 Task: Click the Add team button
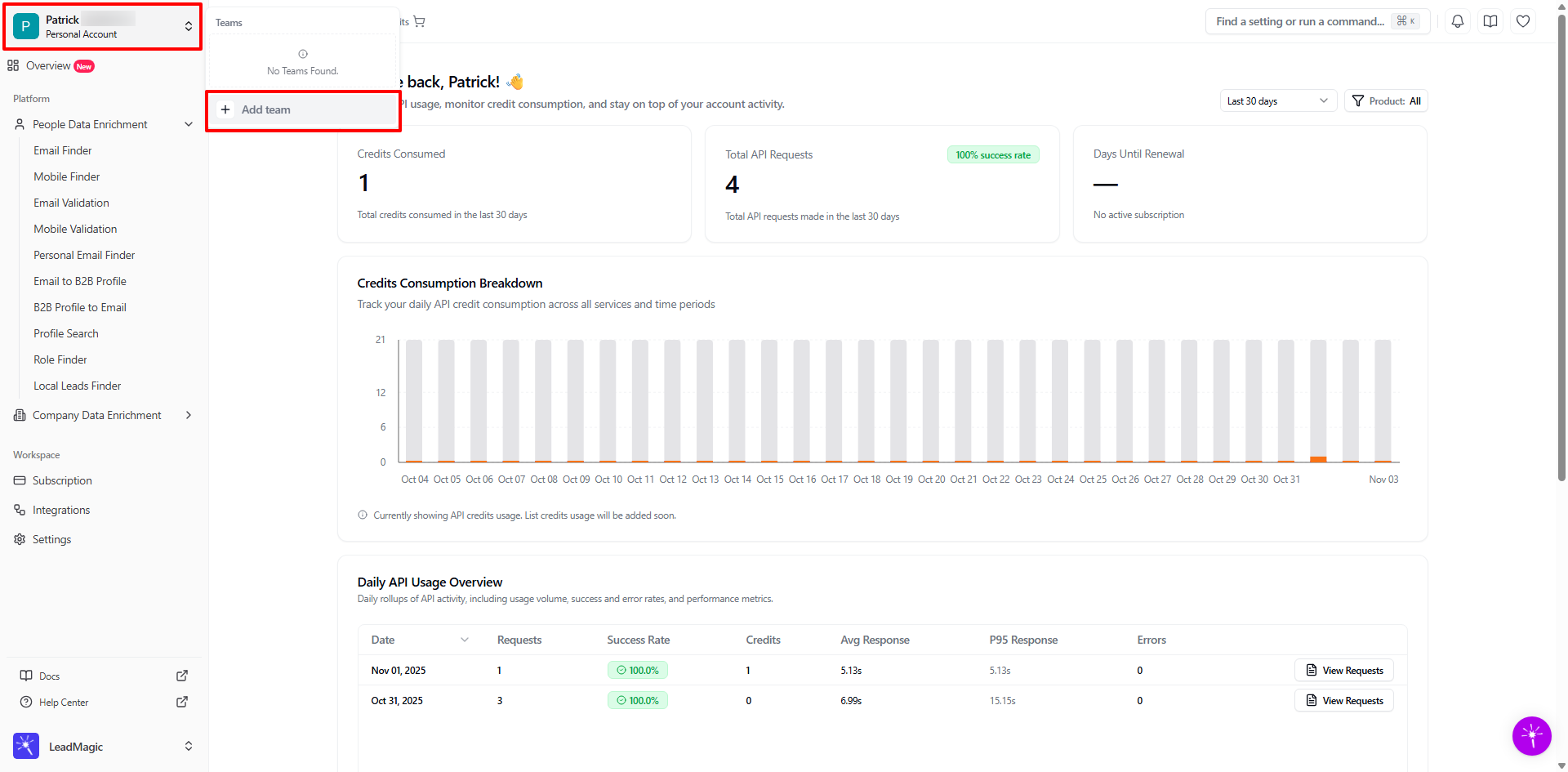point(303,109)
